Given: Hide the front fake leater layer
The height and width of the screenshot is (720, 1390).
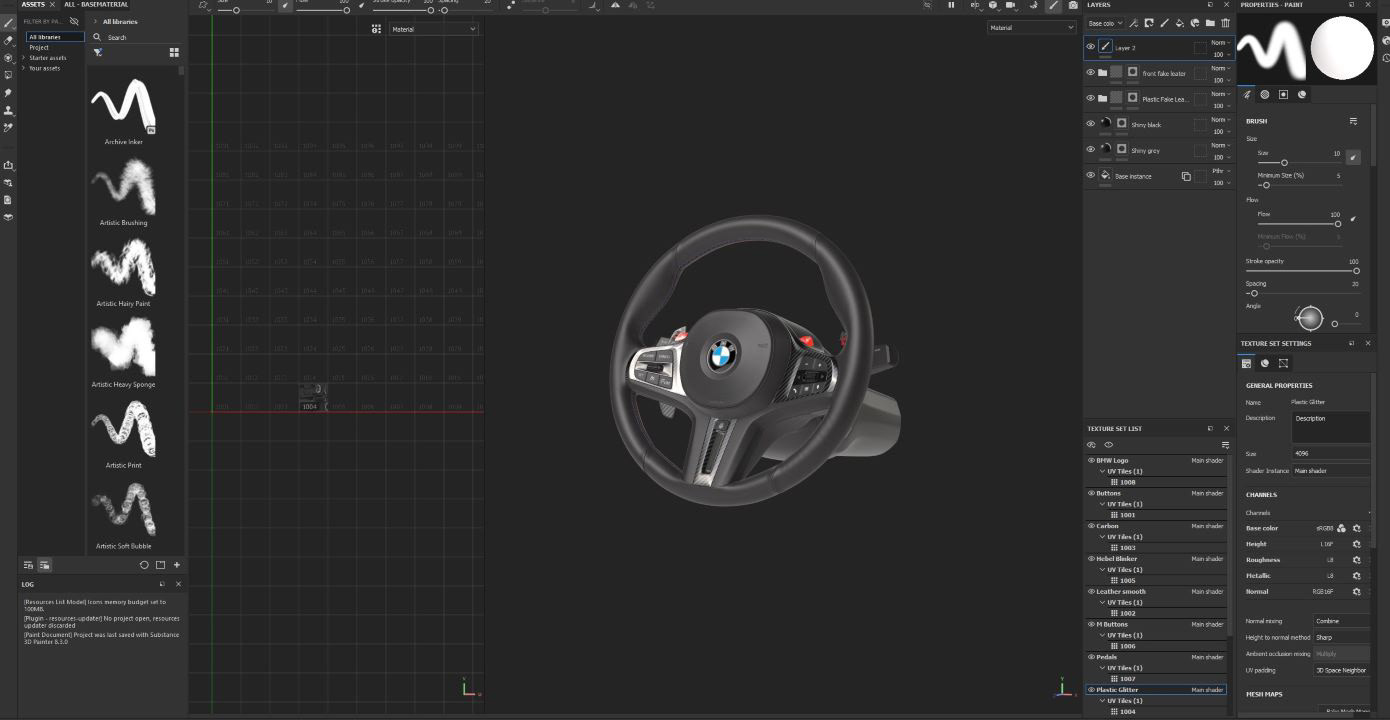Looking at the screenshot, I should tap(1090, 72).
